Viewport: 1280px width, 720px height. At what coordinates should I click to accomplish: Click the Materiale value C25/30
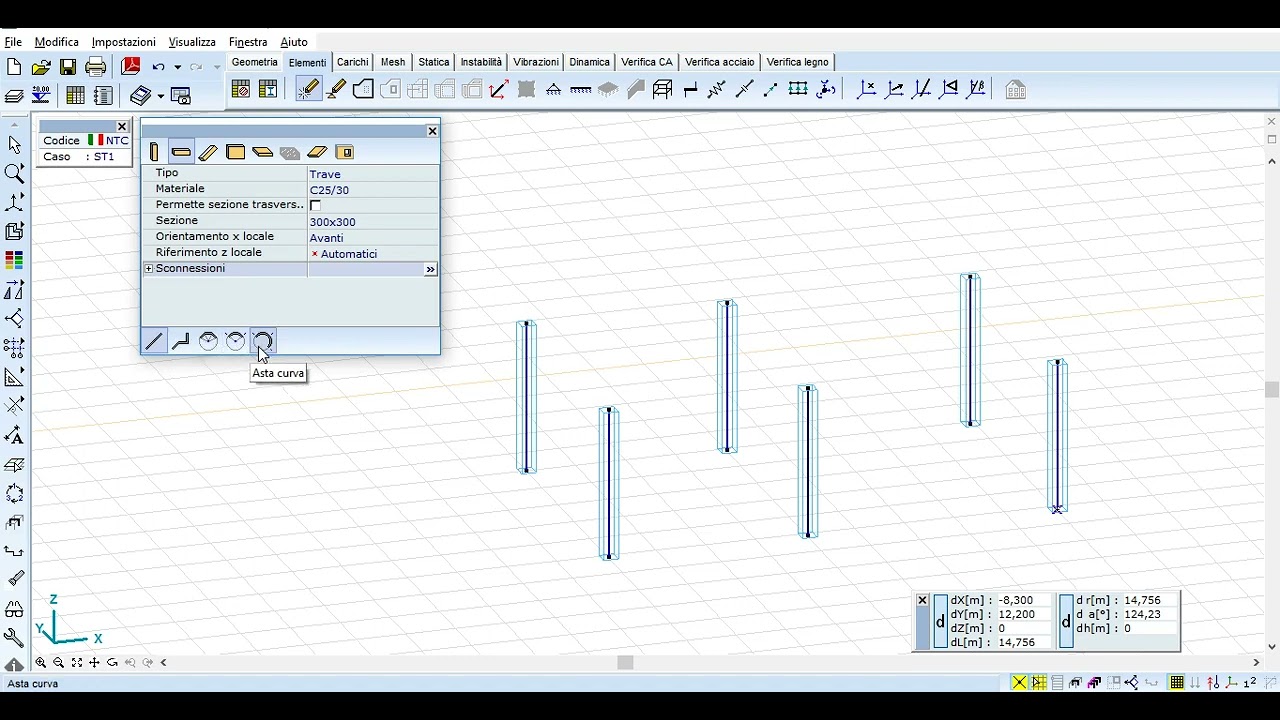(329, 190)
